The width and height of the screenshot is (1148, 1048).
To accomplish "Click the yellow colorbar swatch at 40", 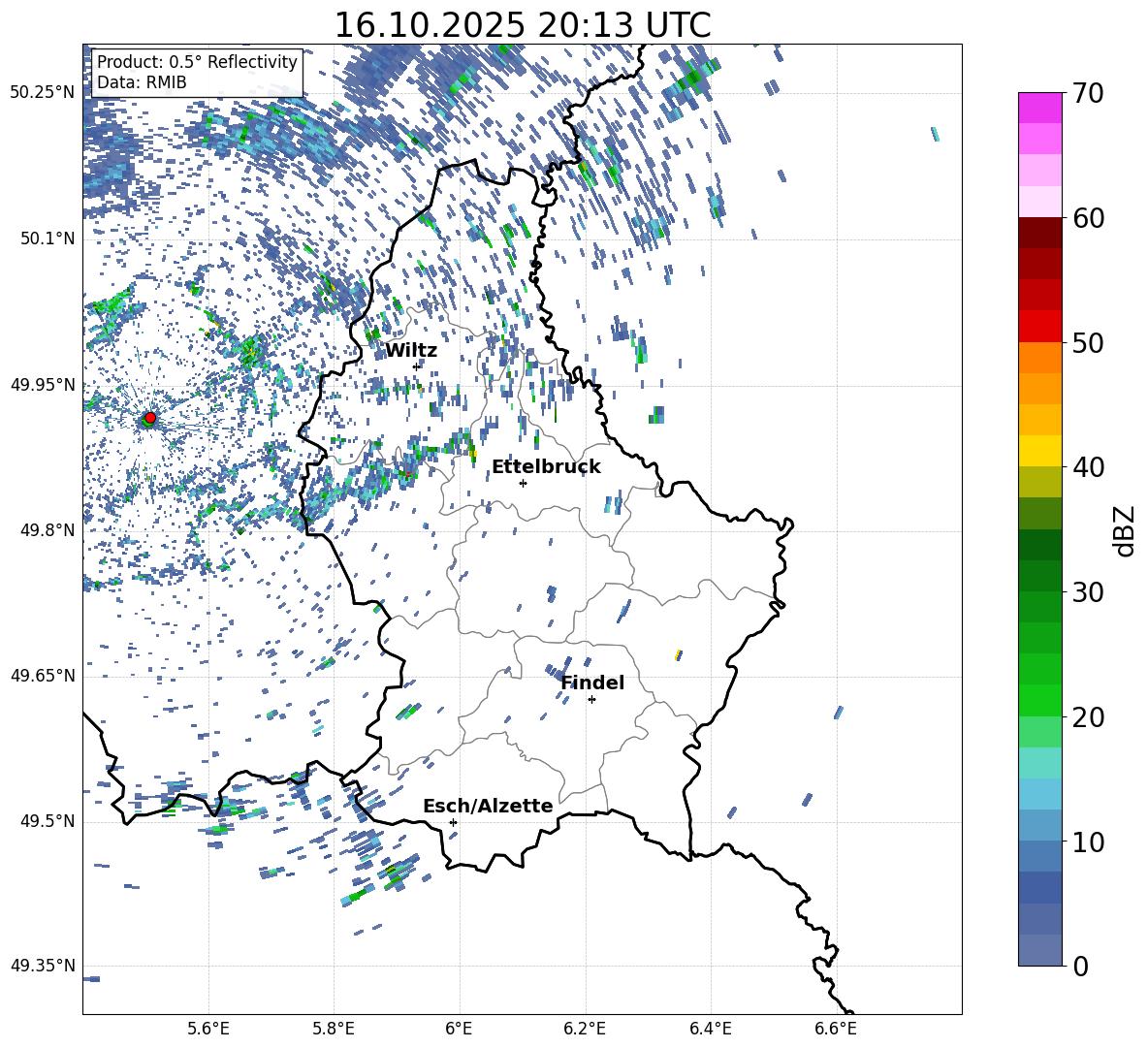I will pos(1039,451).
